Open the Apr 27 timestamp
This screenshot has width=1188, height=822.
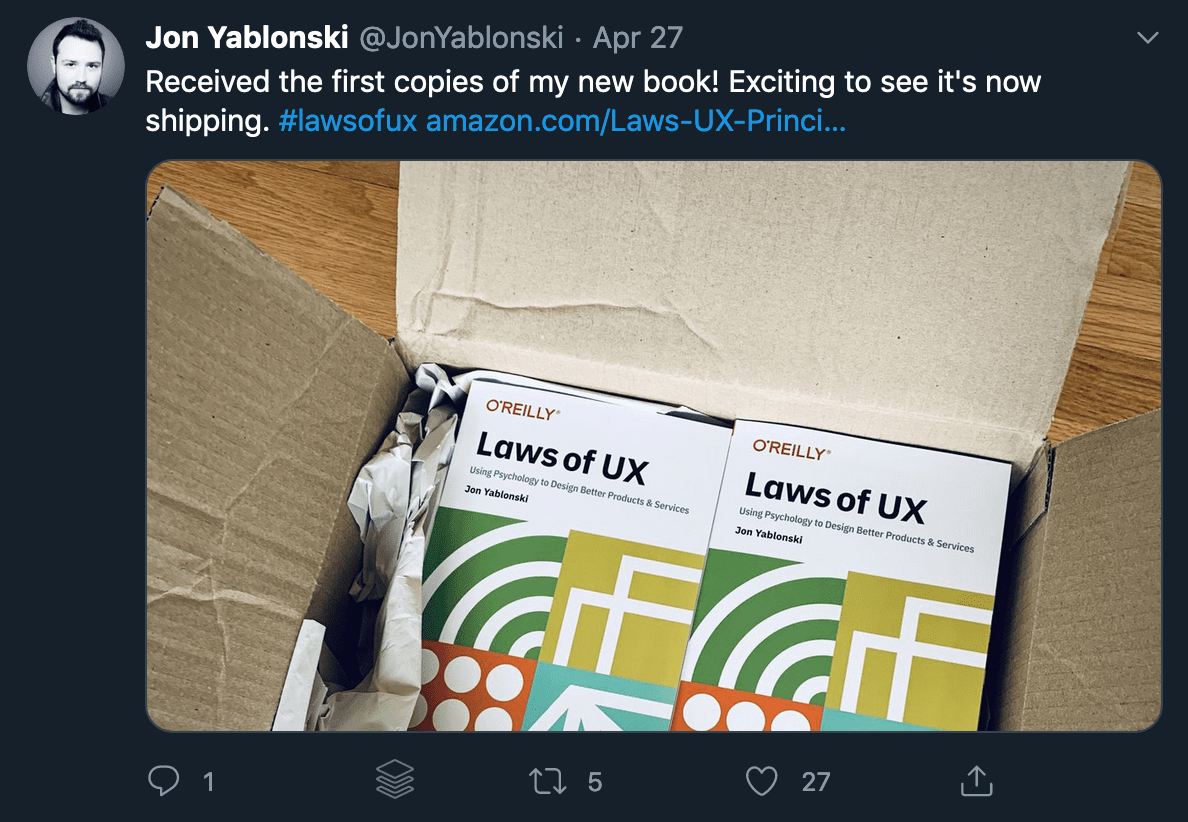(x=637, y=37)
